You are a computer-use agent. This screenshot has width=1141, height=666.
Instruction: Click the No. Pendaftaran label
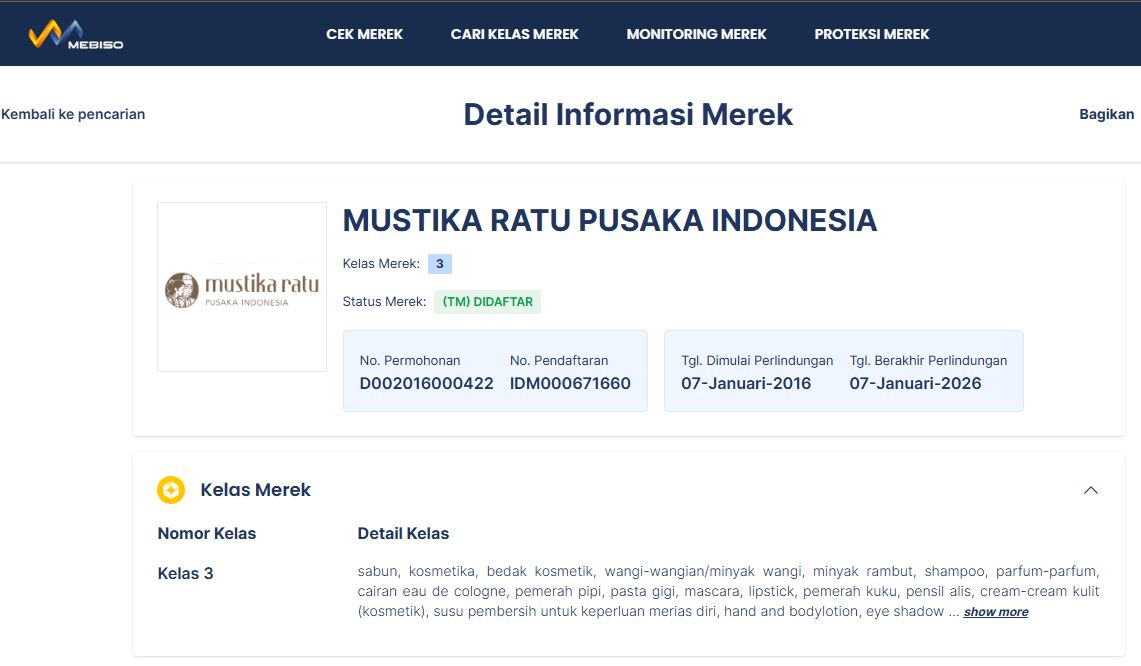click(559, 360)
